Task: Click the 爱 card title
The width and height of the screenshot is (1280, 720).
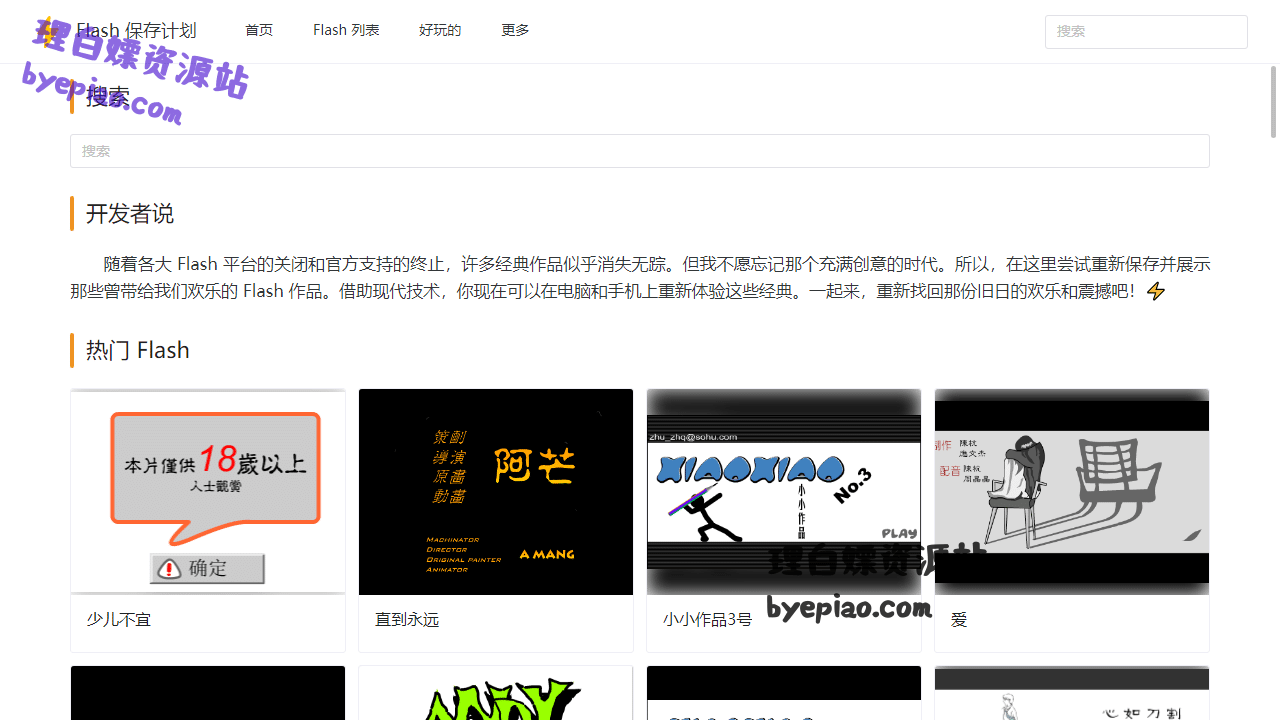Action: [959, 620]
